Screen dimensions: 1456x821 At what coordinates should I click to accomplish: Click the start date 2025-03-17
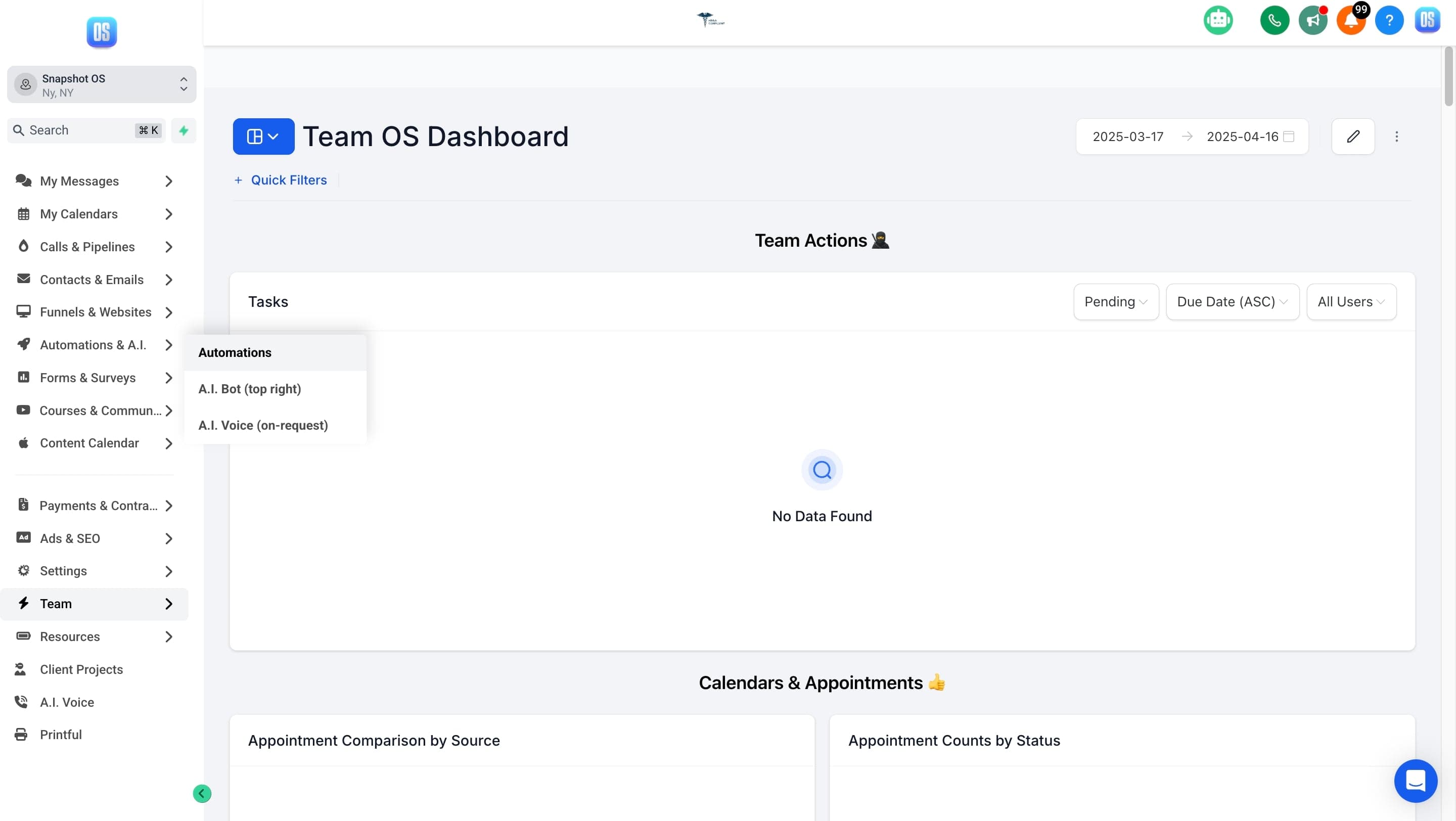(x=1127, y=136)
